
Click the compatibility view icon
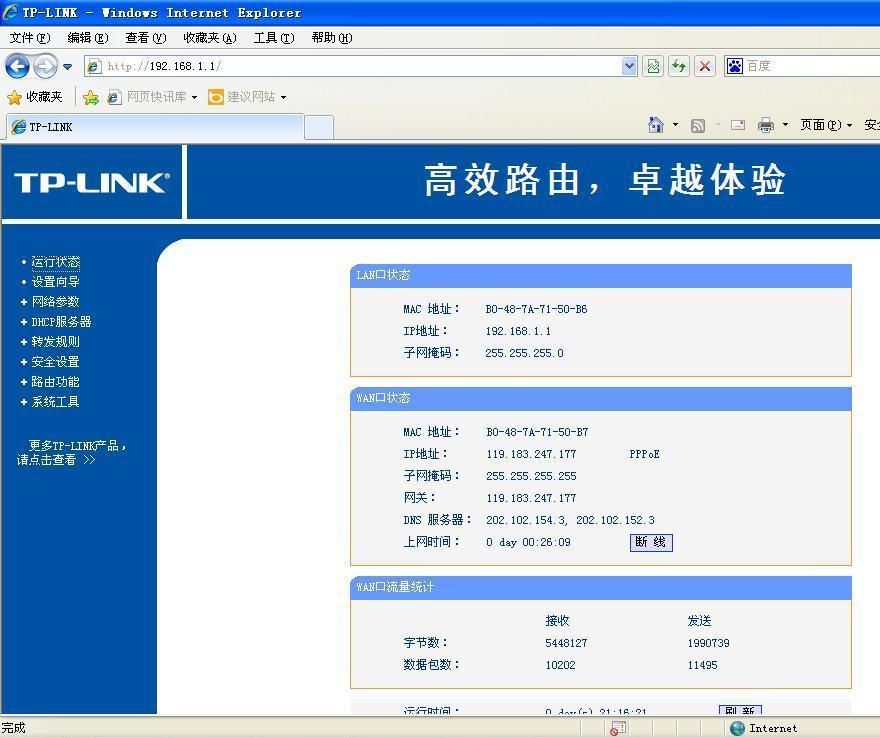click(653, 66)
